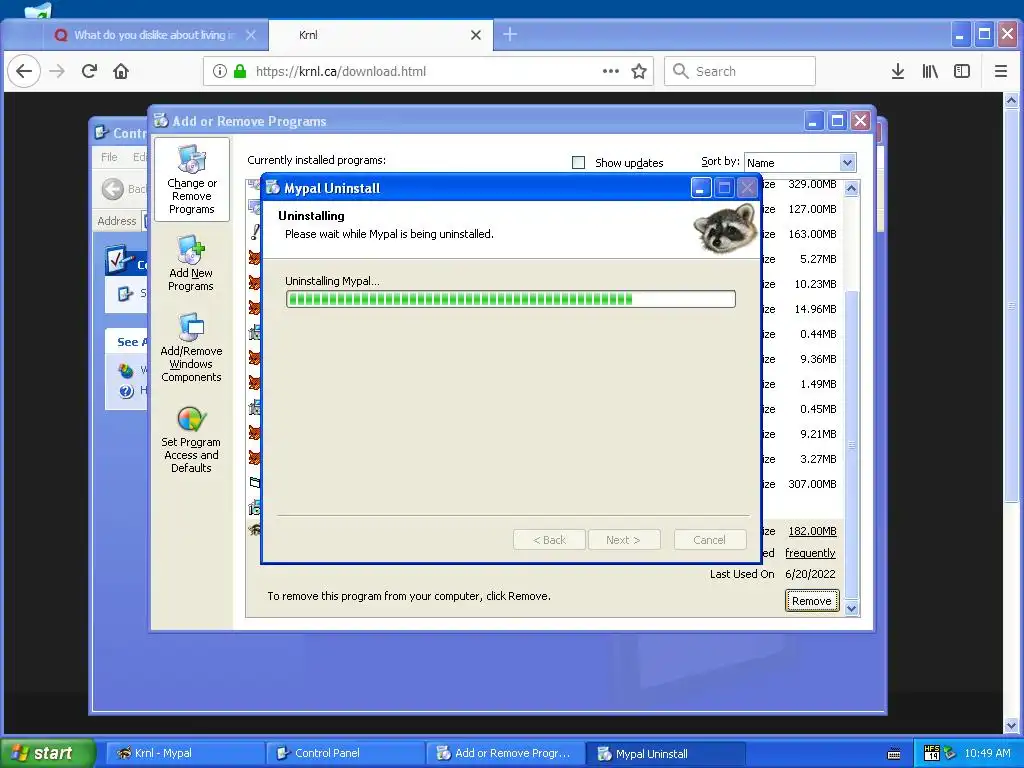Viewport: 1024px width, 768px height.
Task: Open page actions three-dot menu
Action: 611,71
